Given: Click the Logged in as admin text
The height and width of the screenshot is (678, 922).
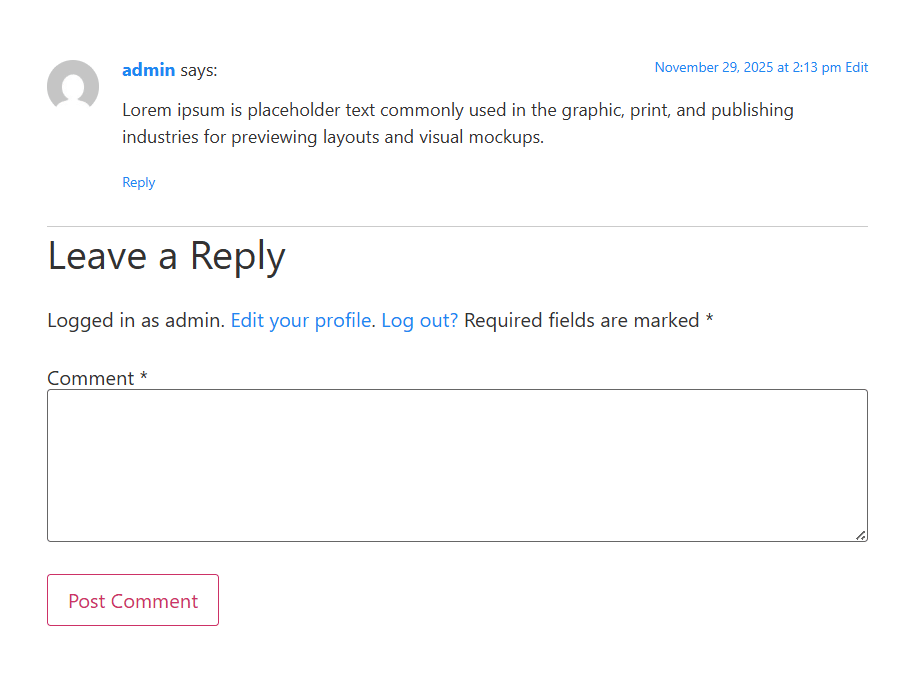Looking at the screenshot, I should (x=136, y=320).
